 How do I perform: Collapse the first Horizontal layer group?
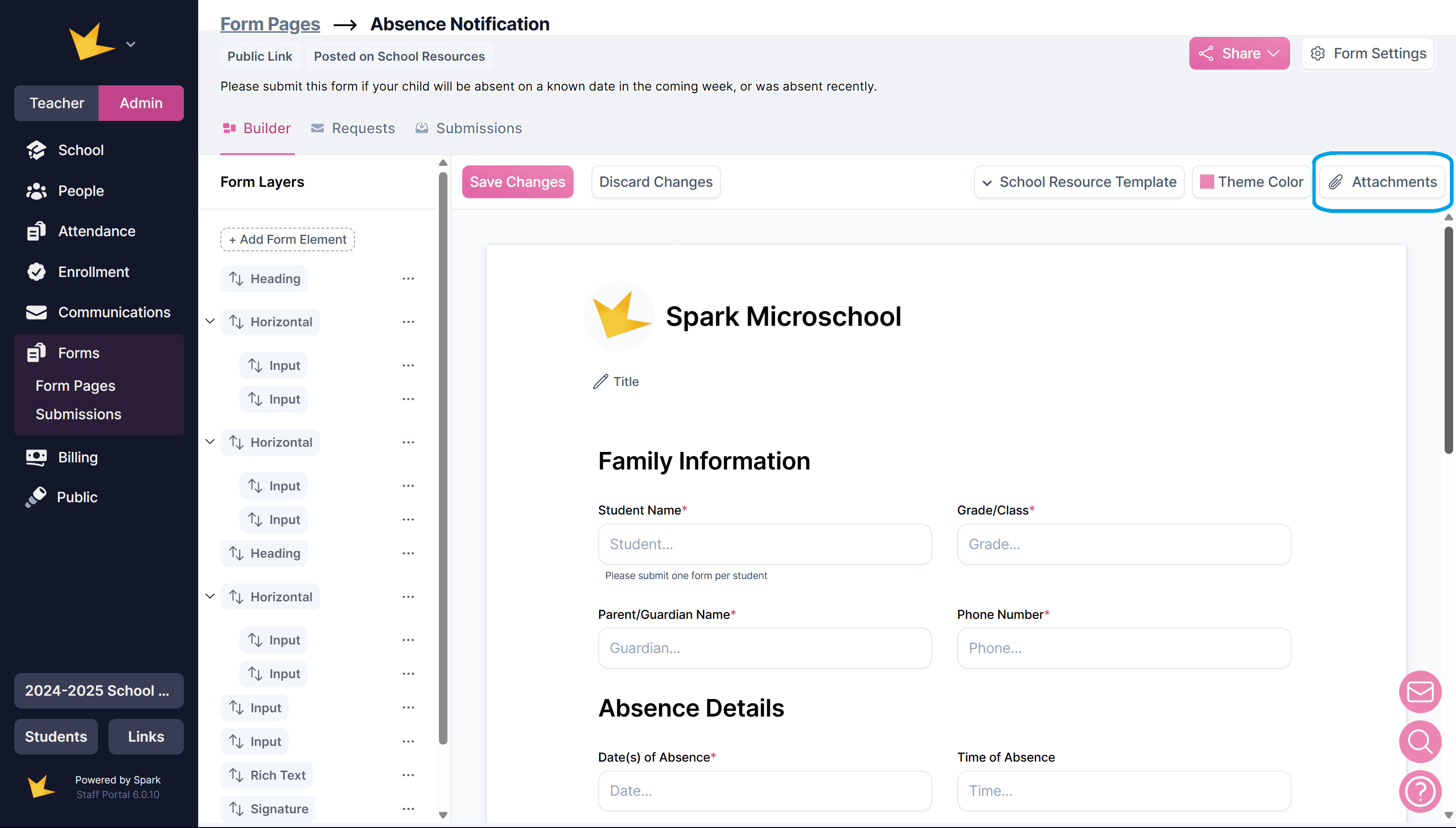pos(209,322)
